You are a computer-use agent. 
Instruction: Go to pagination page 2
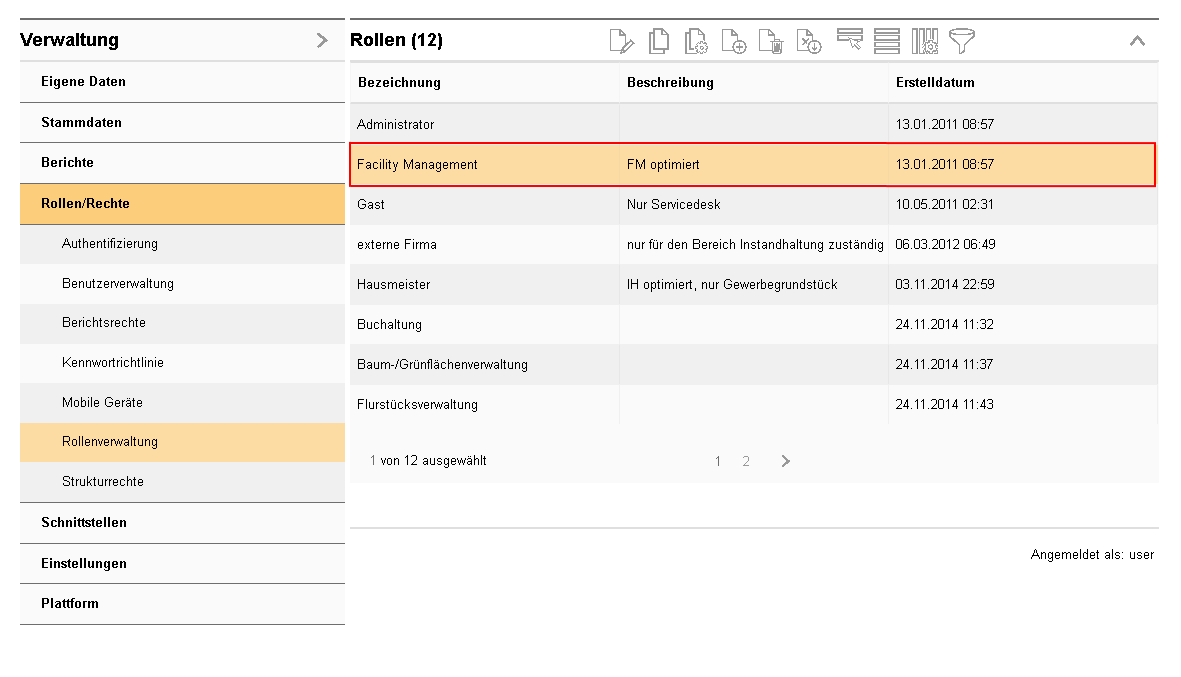point(746,461)
